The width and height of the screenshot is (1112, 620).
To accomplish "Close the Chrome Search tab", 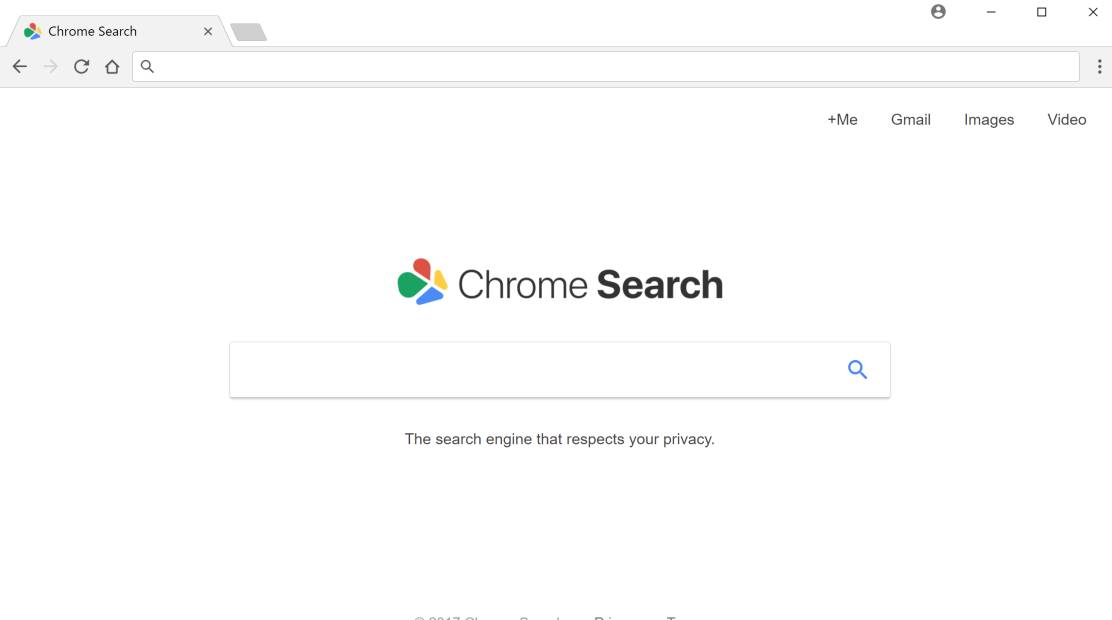I will tap(208, 31).
